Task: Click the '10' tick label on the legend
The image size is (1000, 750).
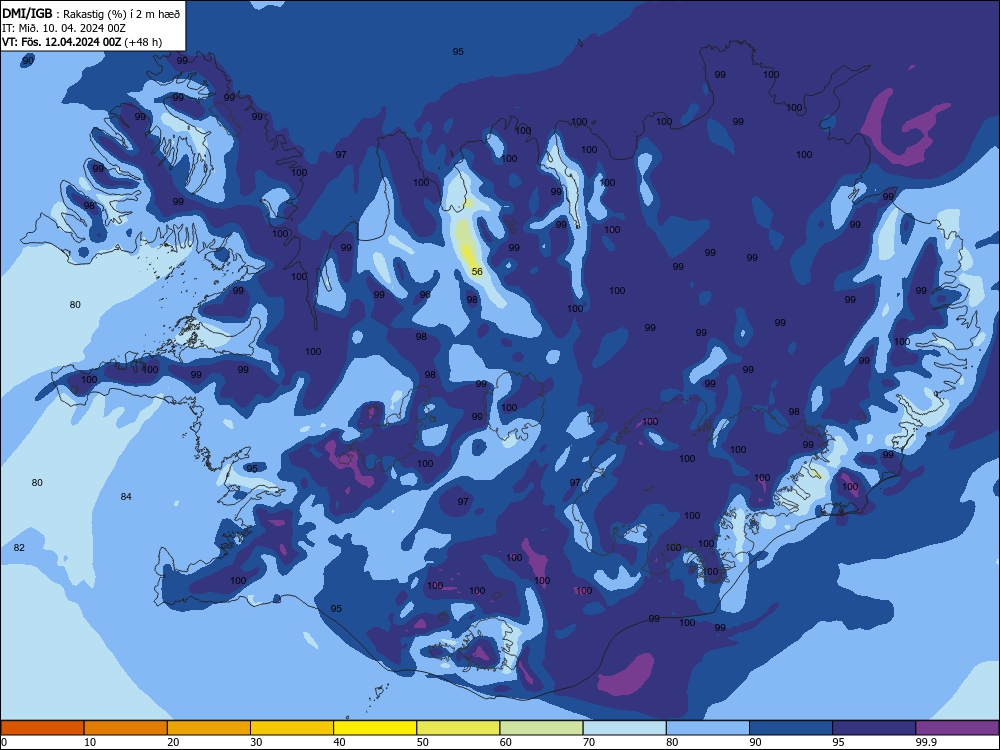Action: (x=90, y=742)
